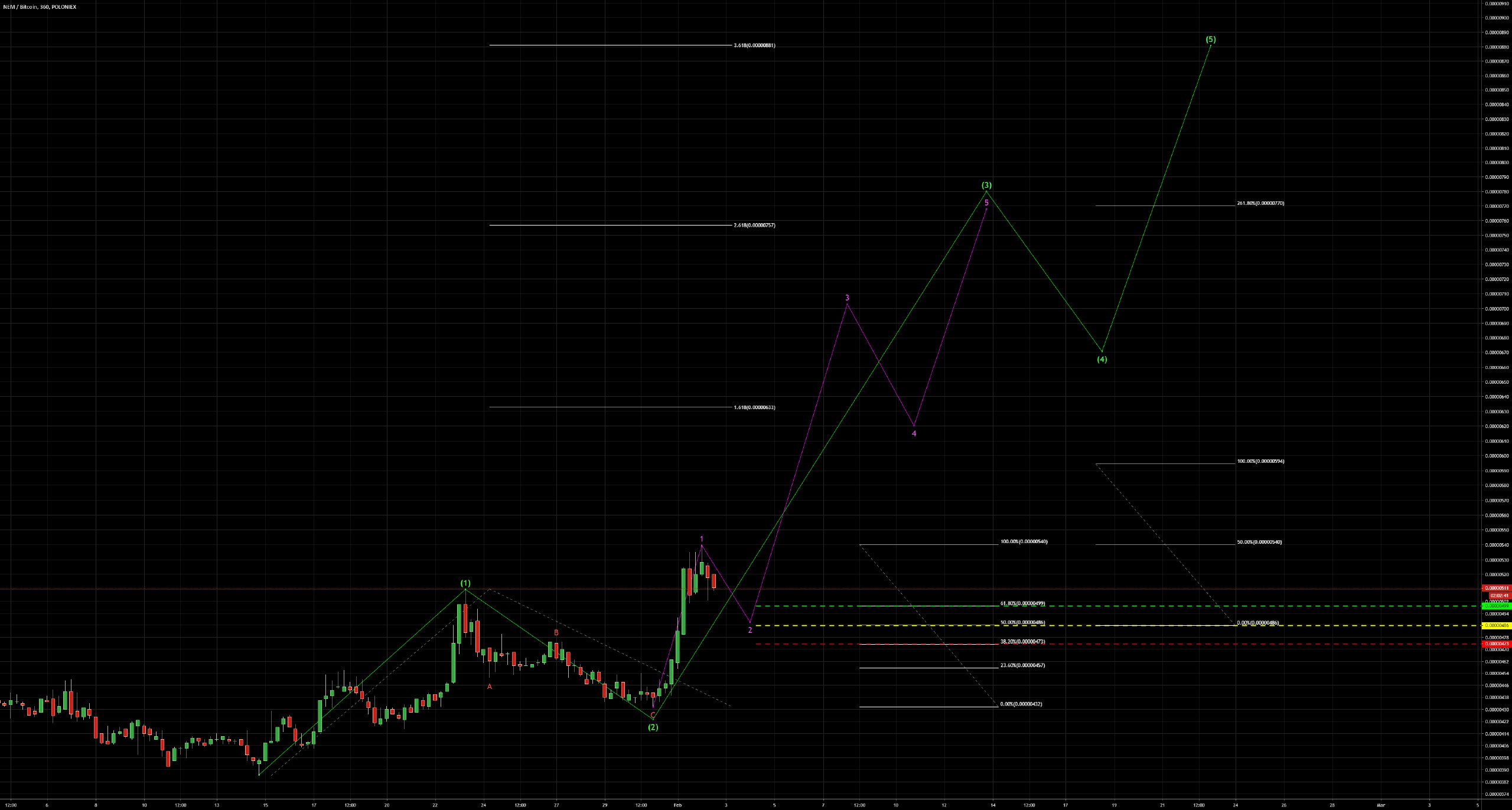Click date 29 on the time axis
This screenshot has width=1512, height=810.
[605, 805]
